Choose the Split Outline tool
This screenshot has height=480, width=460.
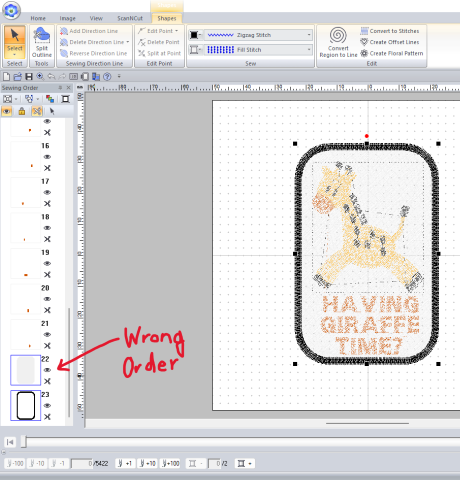(42, 42)
